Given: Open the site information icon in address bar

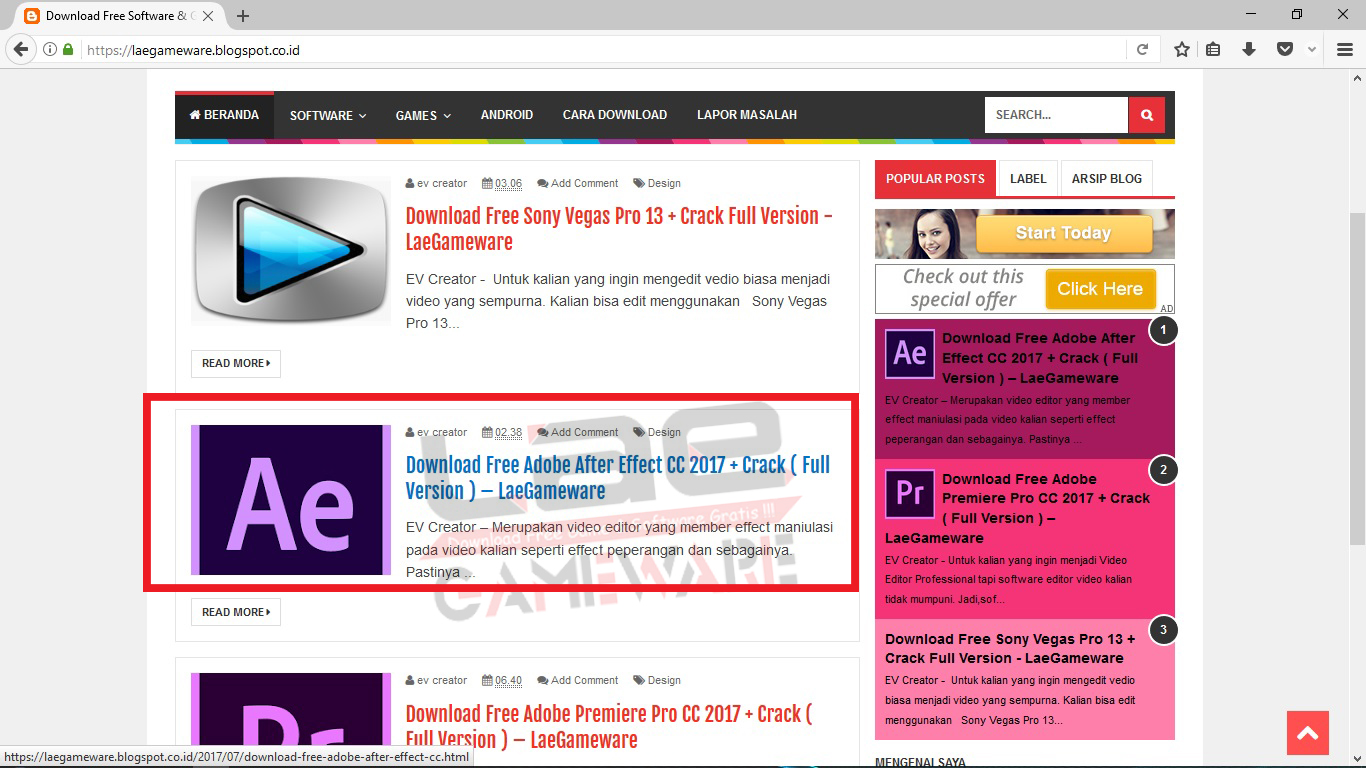Looking at the screenshot, I should pyautogui.click(x=50, y=50).
